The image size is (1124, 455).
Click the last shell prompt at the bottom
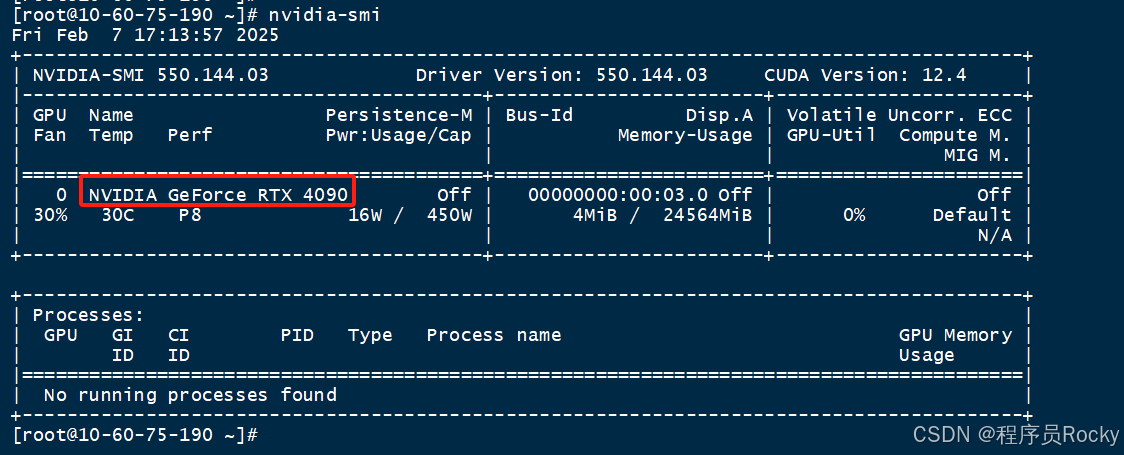tap(135, 435)
